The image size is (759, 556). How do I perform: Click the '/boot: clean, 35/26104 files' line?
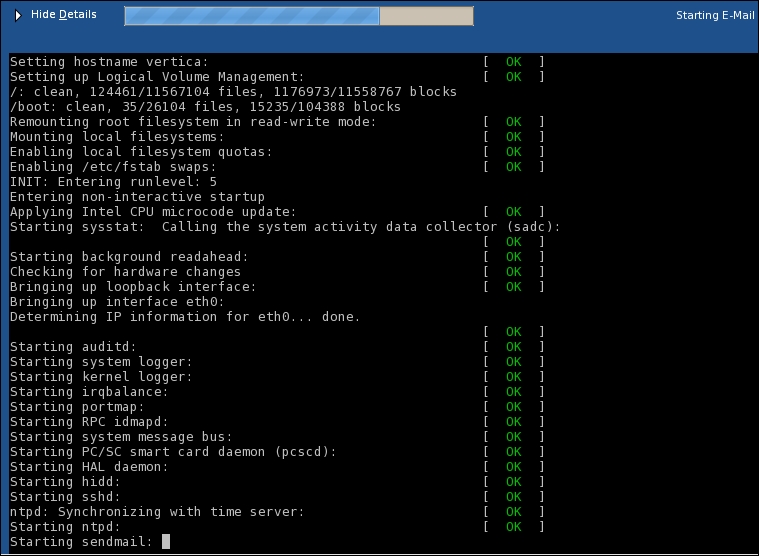tap(205, 107)
